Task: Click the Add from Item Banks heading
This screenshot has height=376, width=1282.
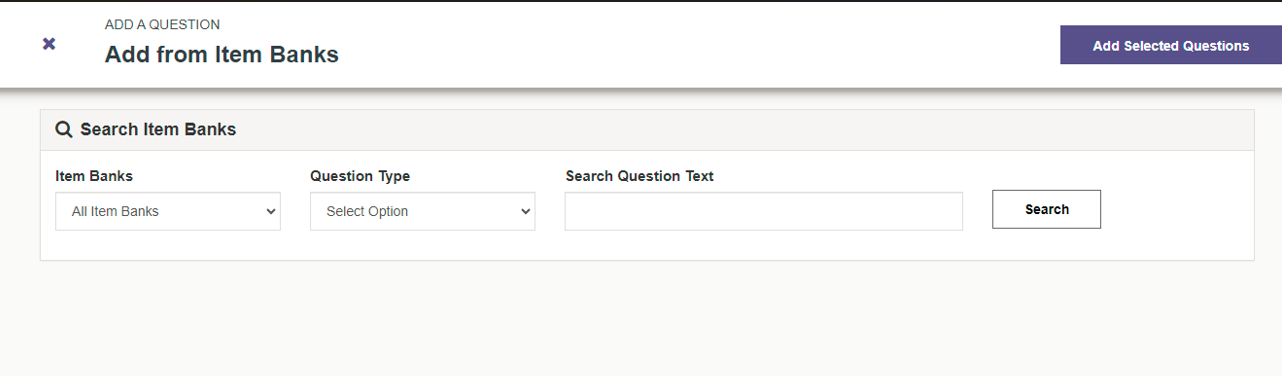Action: pos(222,55)
